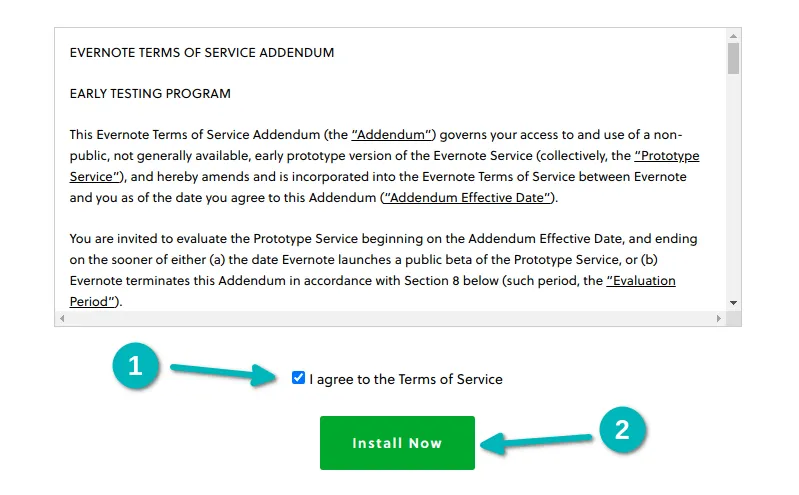Viewport: 799px width, 495px height.
Task: Click the horizontal scrollbar left arrow
Action: 63,318
